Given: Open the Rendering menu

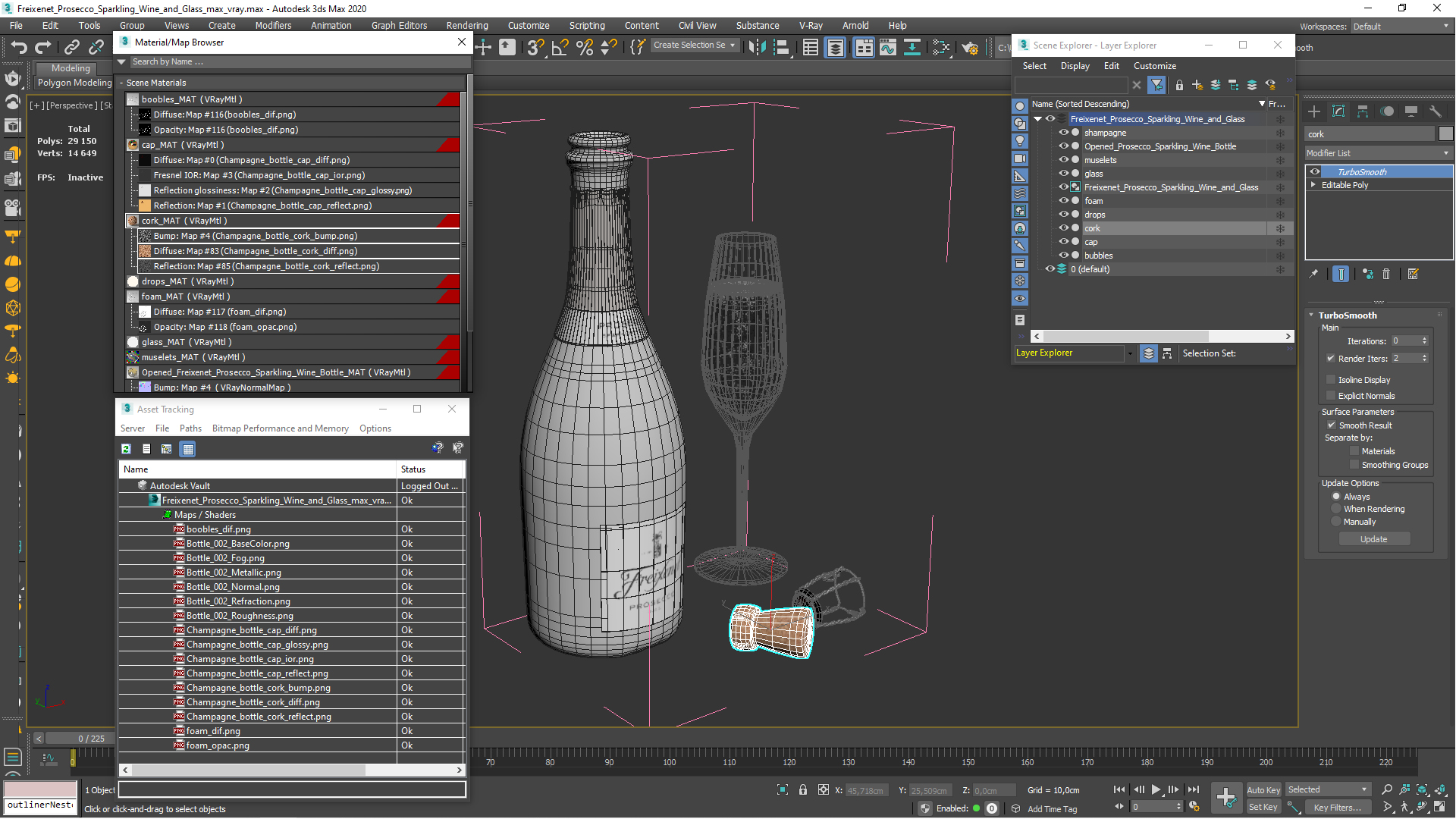Looking at the screenshot, I should coord(467,25).
